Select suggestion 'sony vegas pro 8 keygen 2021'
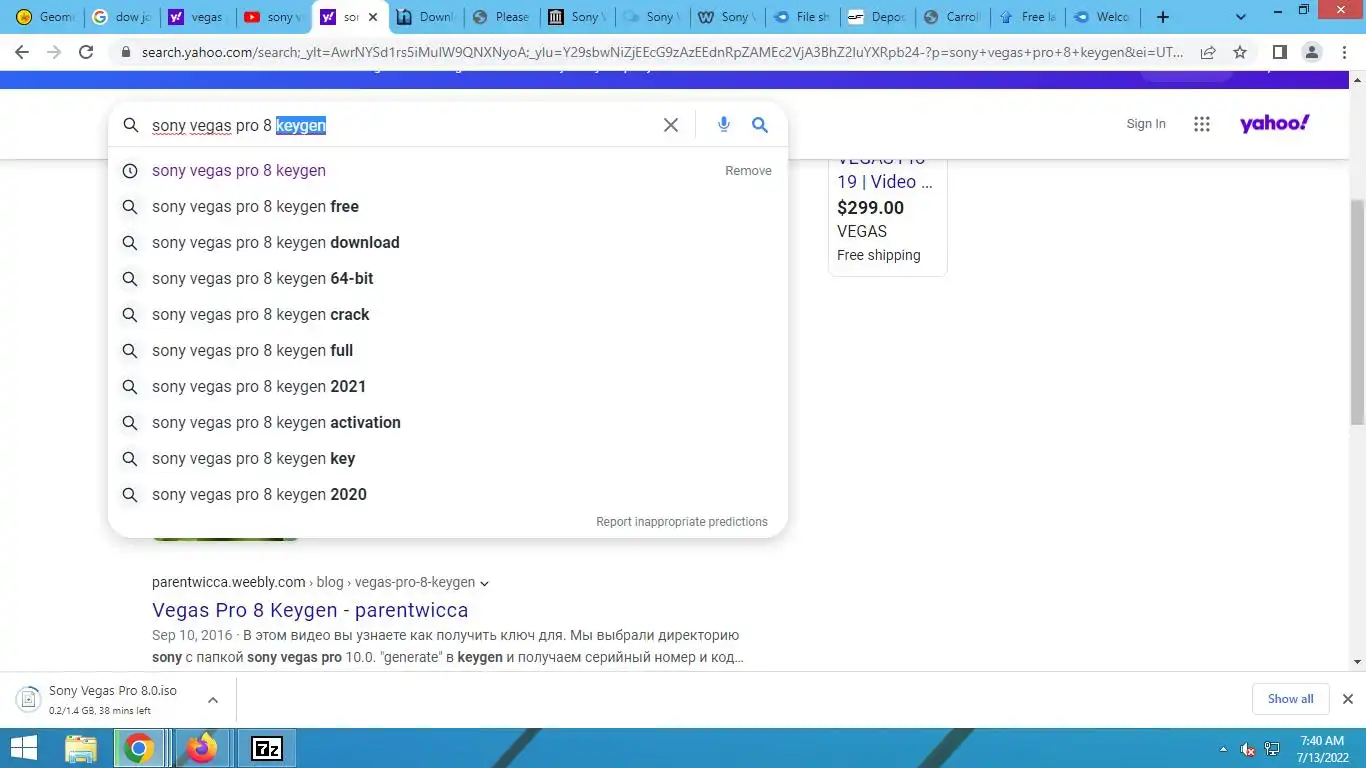The height and width of the screenshot is (768, 1366). (x=448, y=387)
